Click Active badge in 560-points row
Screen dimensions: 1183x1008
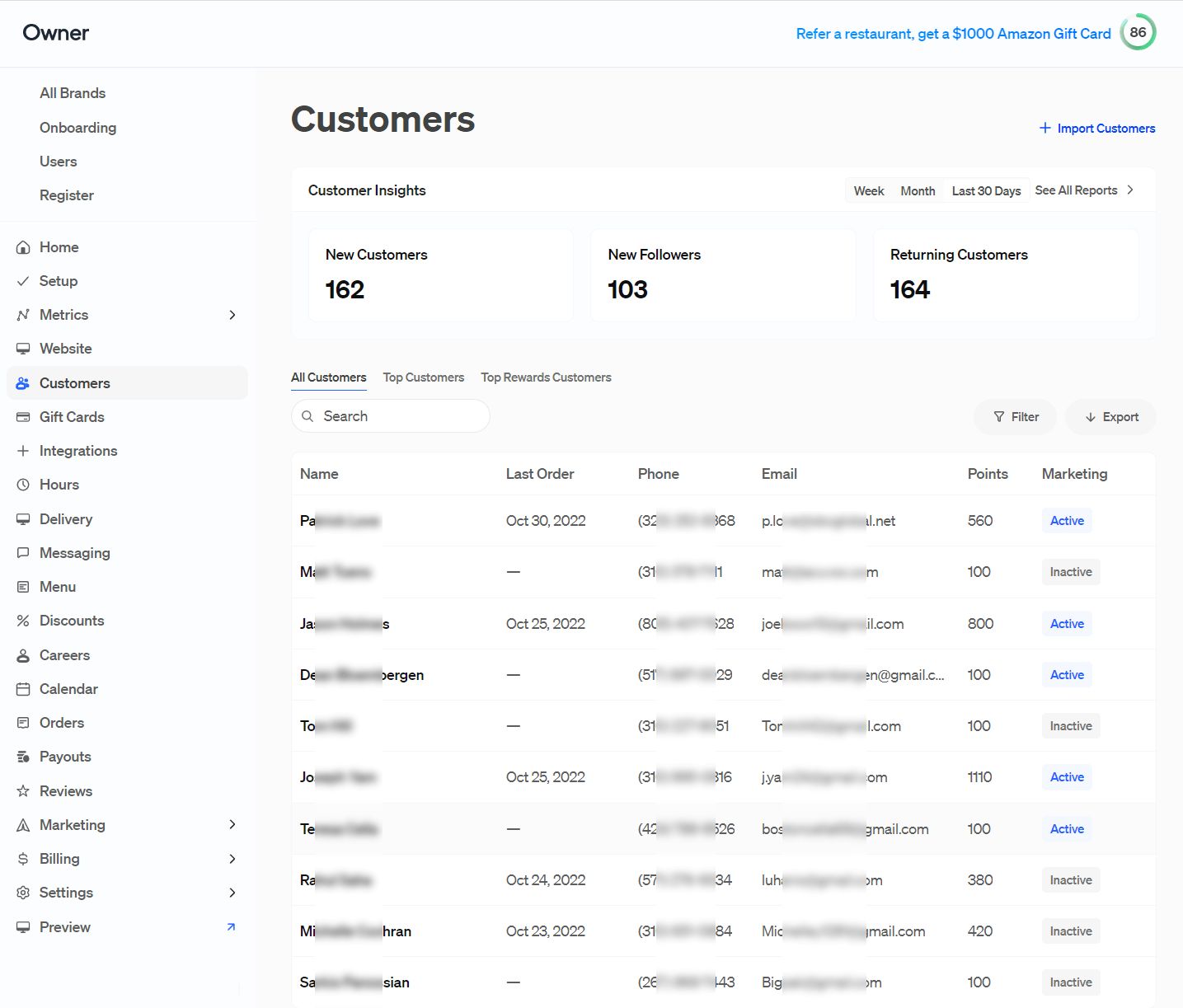(1067, 521)
